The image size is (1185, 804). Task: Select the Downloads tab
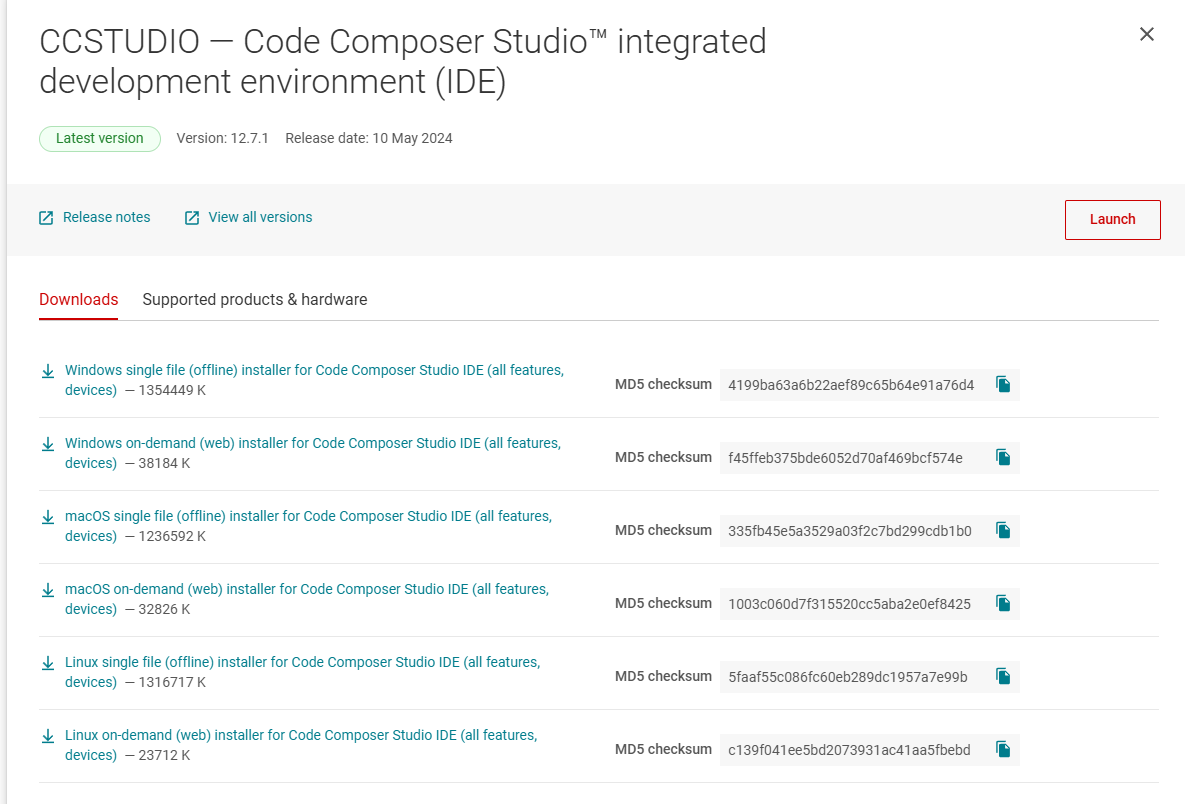click(x=79, y=299)
